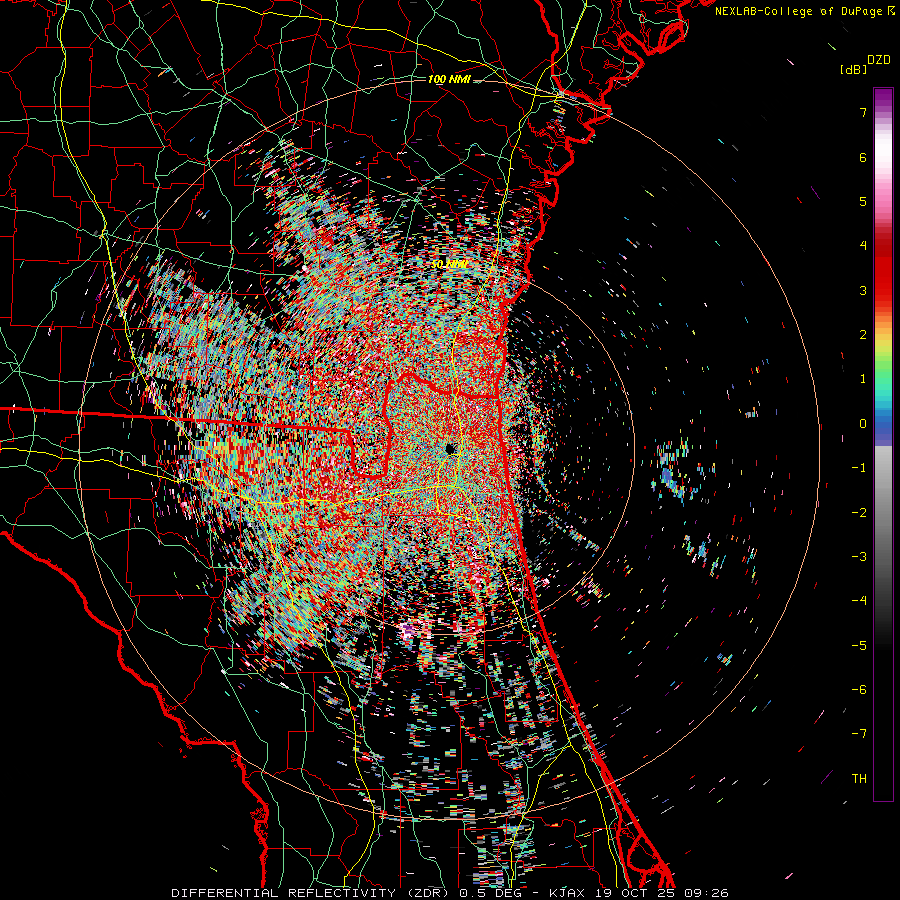
Task: Click the TH label on the color scale
Action: [859, 778]
